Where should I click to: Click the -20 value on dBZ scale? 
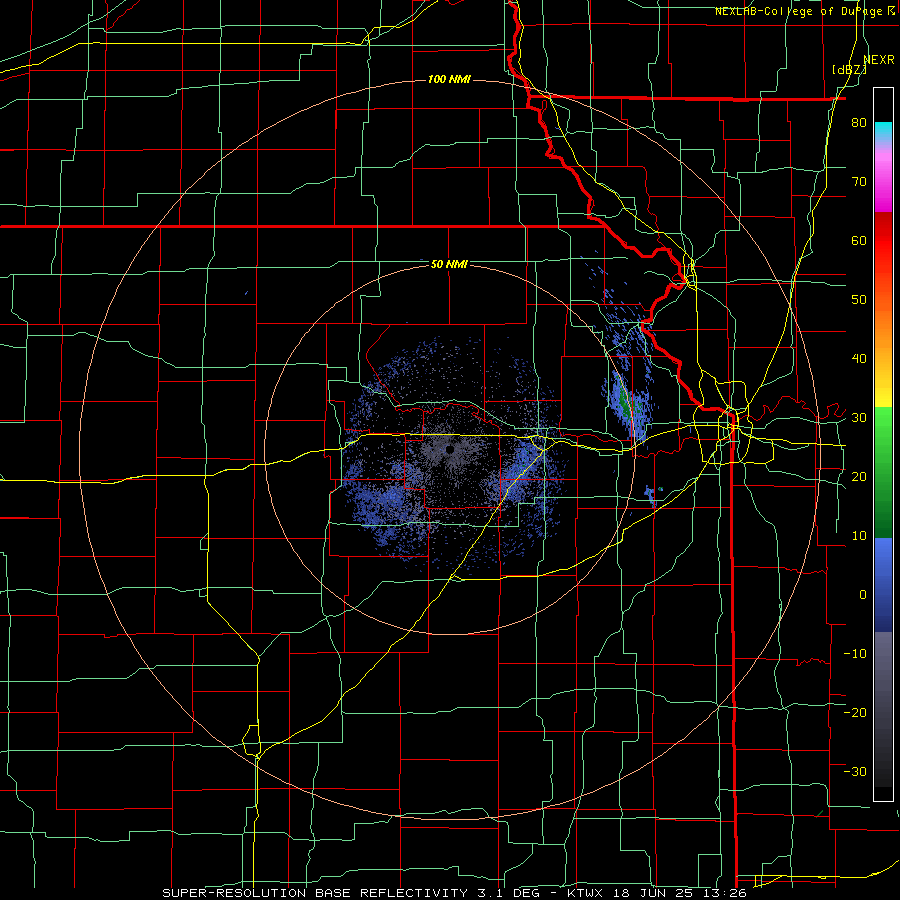point(855,712)
